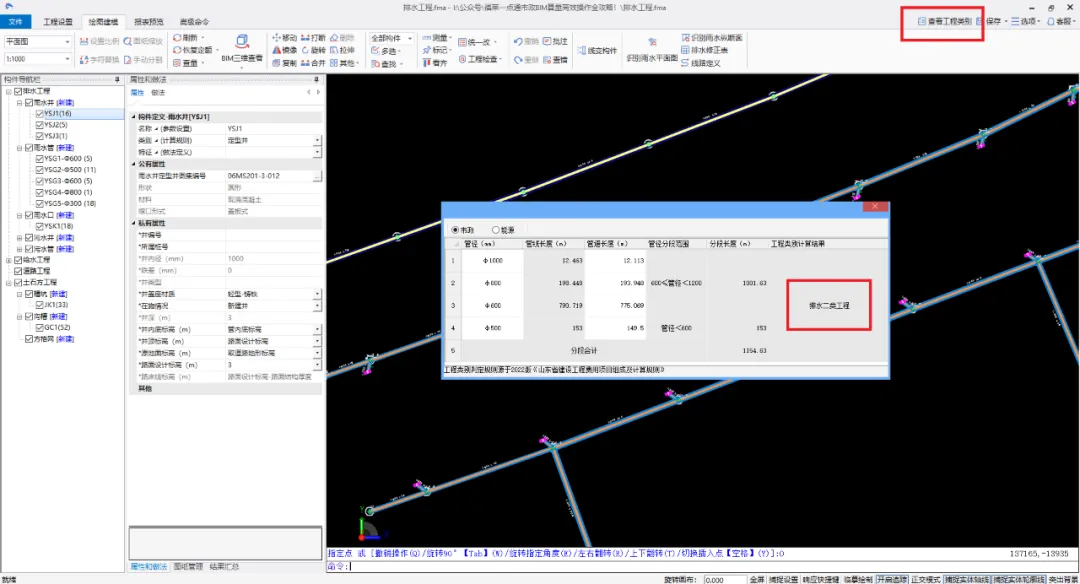
Task: Click the 排水二类工程 result cell
Action: [x=829, y=305]
